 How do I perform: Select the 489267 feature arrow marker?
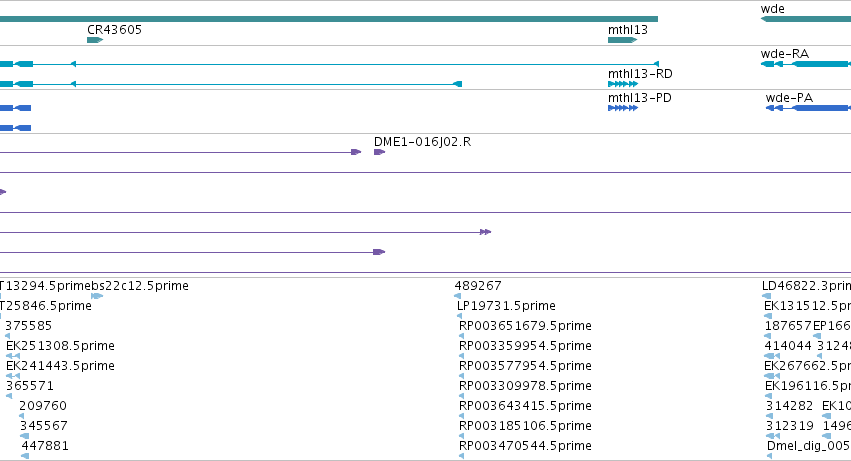point(458,296)
